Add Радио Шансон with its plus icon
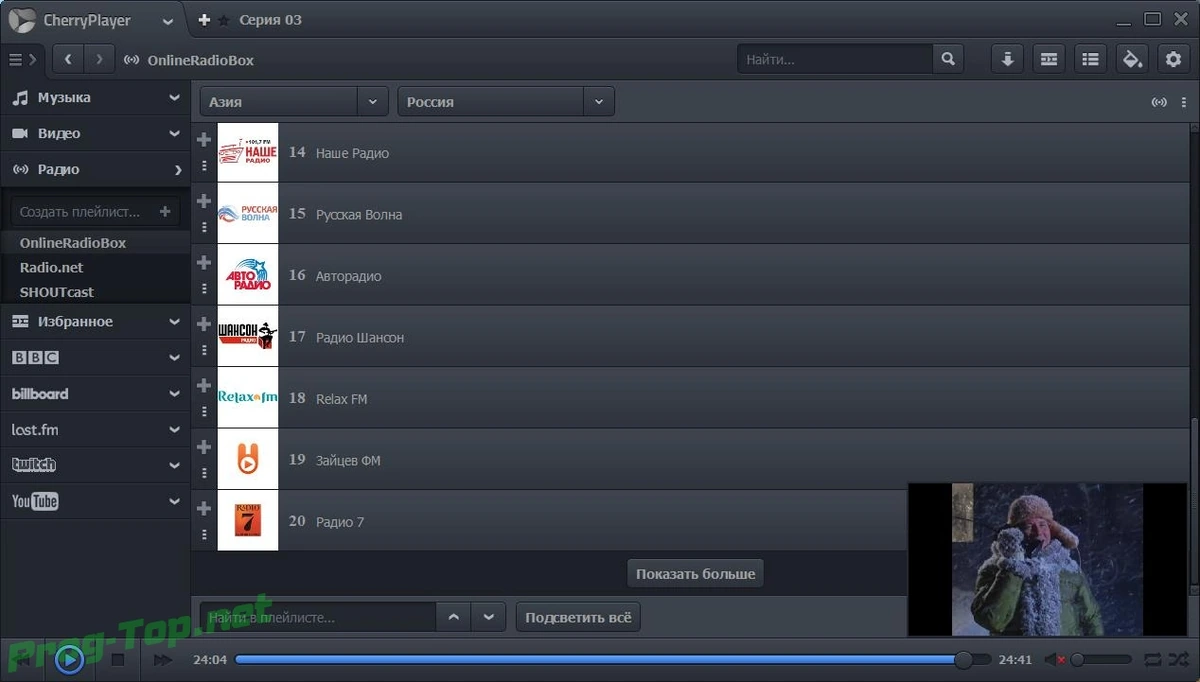 coord(204,324)
